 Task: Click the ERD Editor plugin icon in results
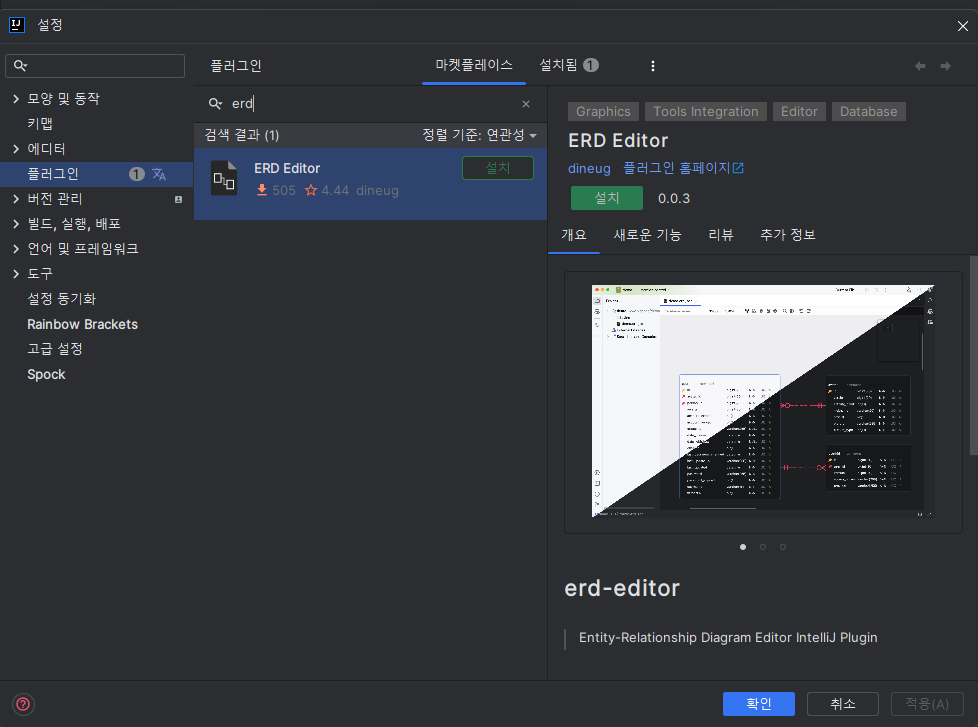click(224, 178)
